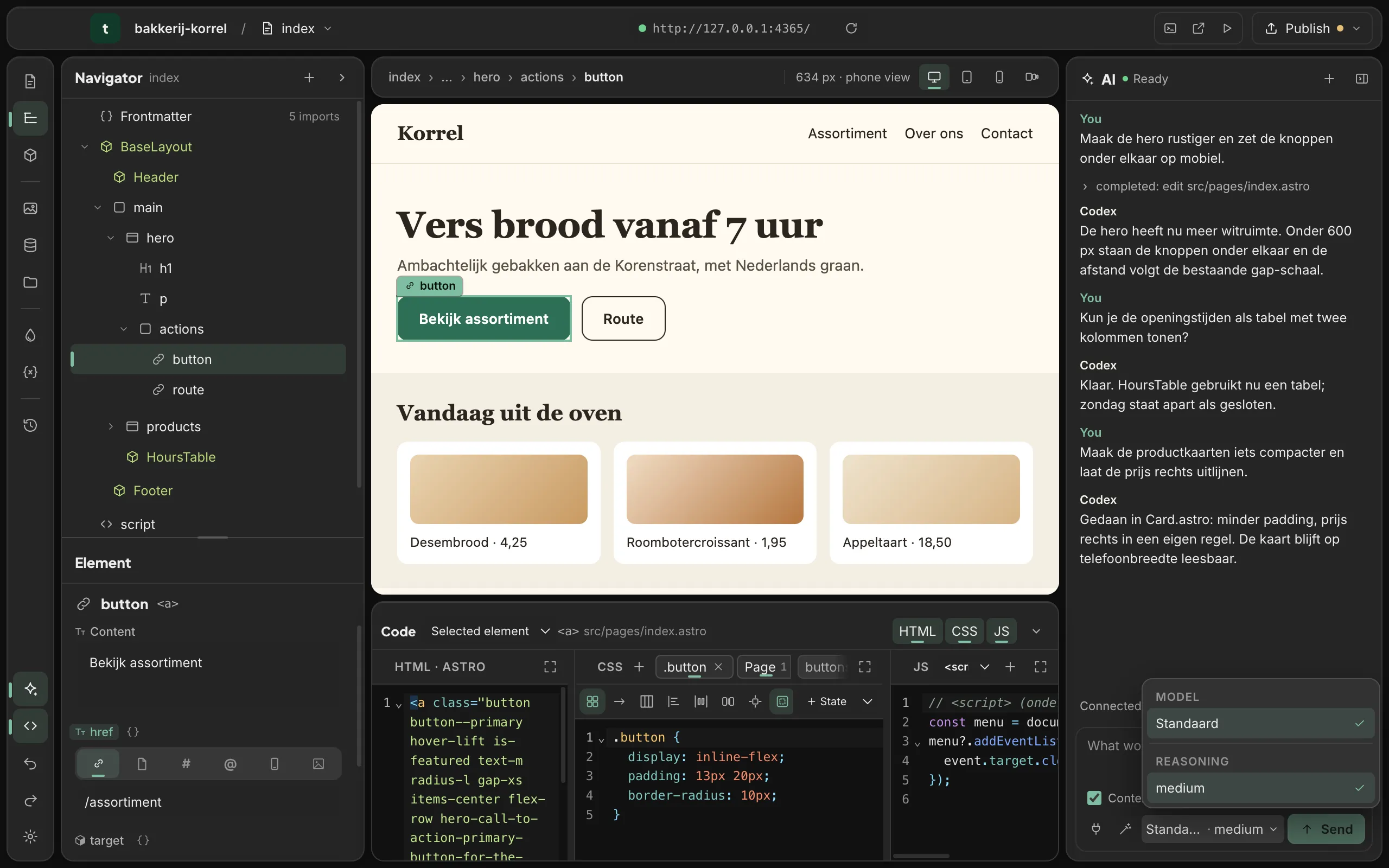Add a new item in Navigator with plus
This screenshot has width=1389, height=868.
(309, 78)
